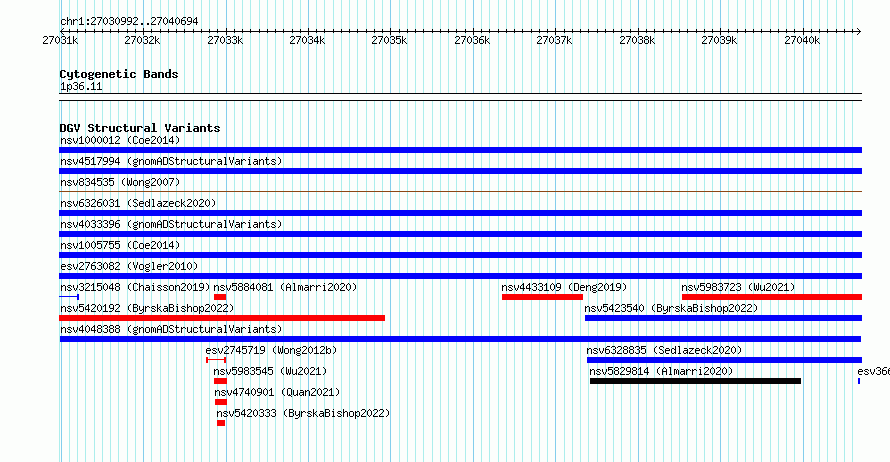The height and width of the screenshot is (462, 890).
Task: Click the nsv5423540 (ByrskaBishop2022) label
Action: [671, 308]
